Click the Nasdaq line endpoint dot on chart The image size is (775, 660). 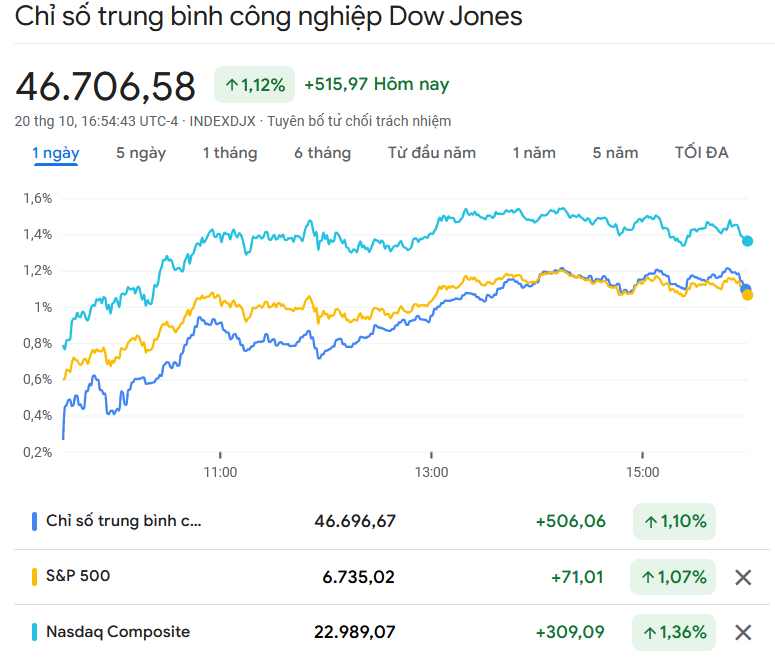pos(747,241)
